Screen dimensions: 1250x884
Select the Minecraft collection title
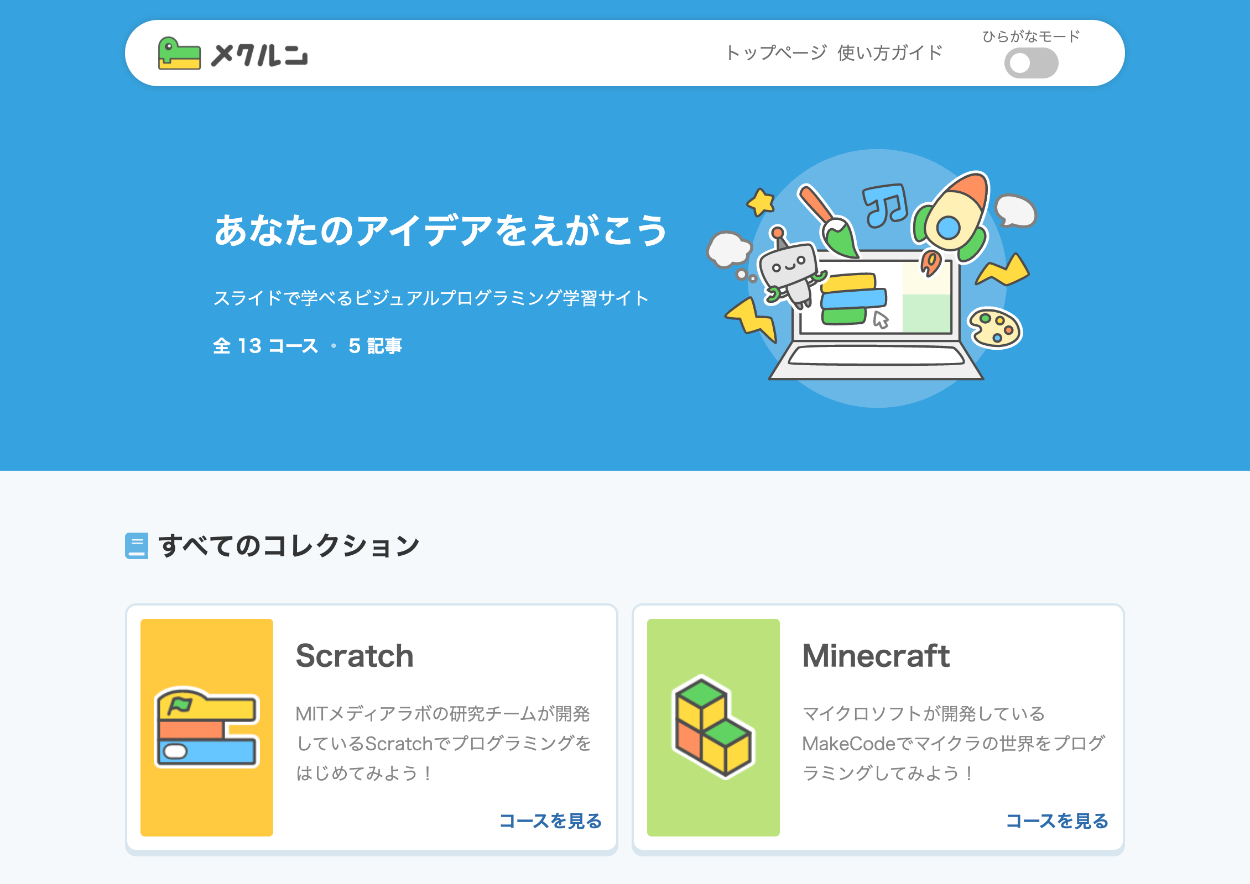(876, 656)
